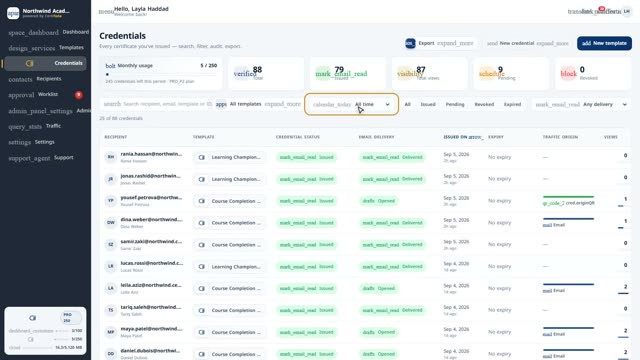Select the All status filter tab
The width and height of the screenshot is (640, 360).
pos(407,104)
